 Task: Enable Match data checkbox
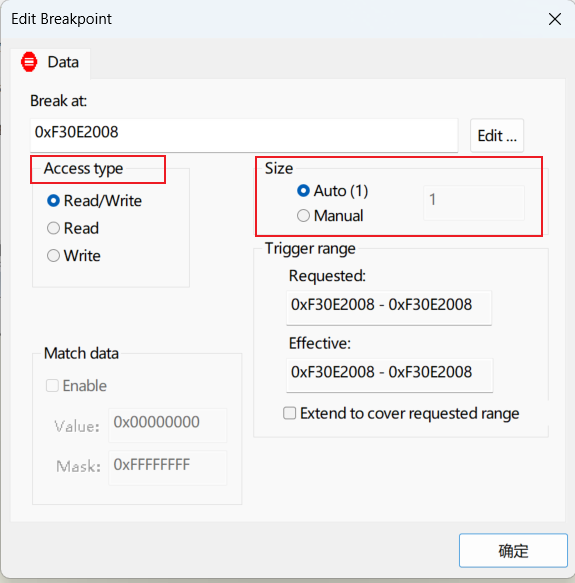point(76,386)
